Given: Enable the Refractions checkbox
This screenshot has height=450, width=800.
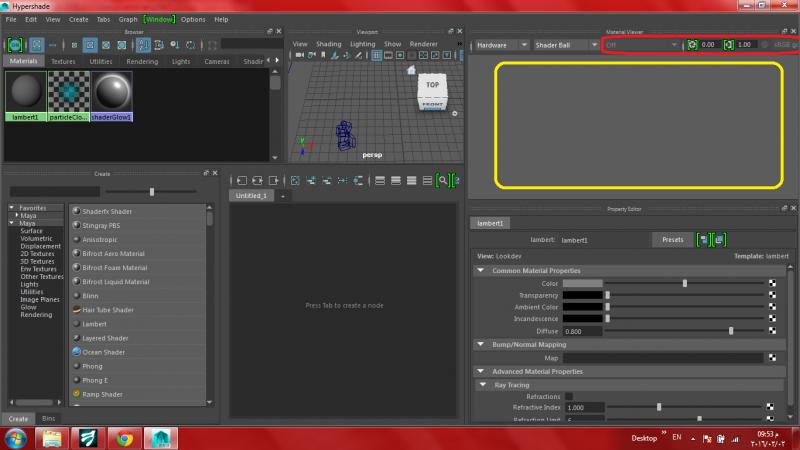Looking at the screenshot, I should point(569,396).
